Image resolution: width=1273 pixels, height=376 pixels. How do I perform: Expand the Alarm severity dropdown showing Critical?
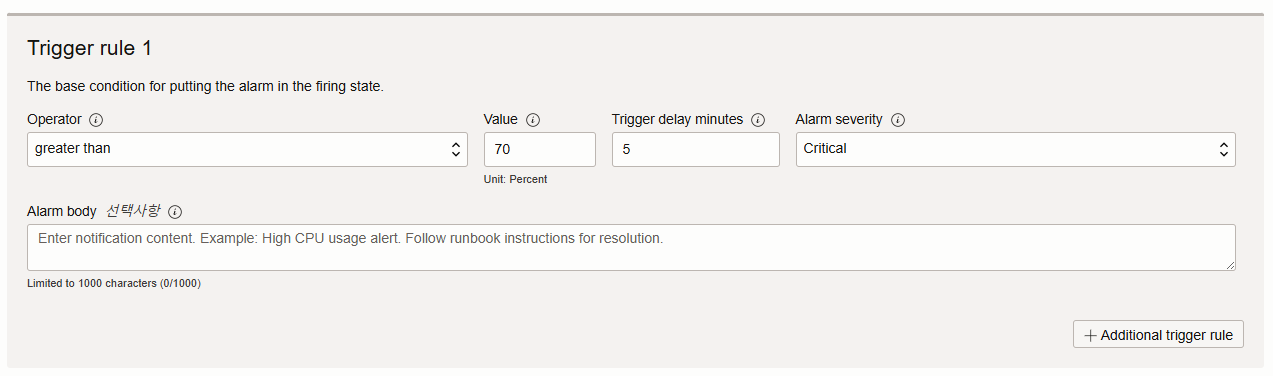(1015, 149)
